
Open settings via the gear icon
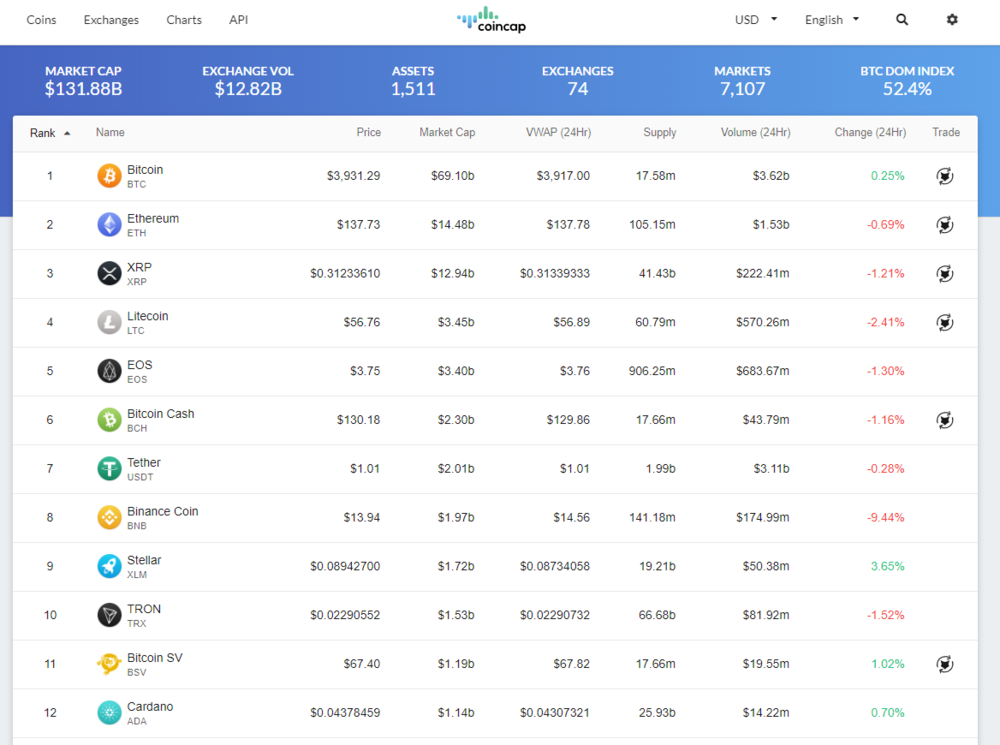pyautogui.click(x=952, y=20)
